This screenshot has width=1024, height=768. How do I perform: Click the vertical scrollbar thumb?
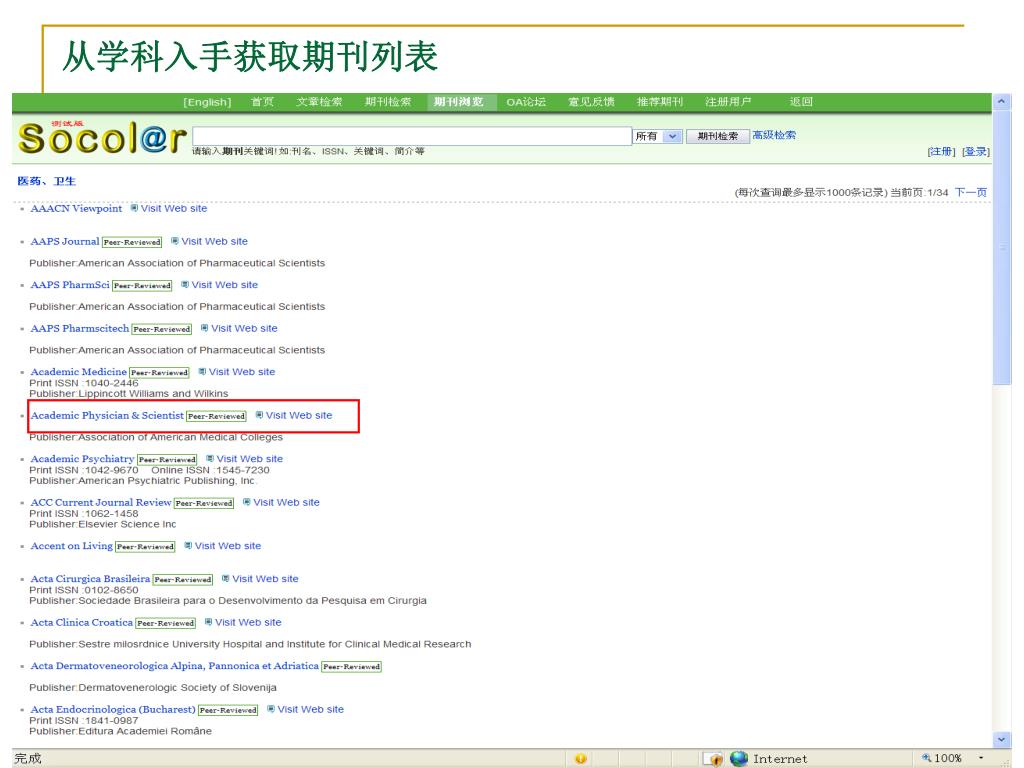point(1001,248)
